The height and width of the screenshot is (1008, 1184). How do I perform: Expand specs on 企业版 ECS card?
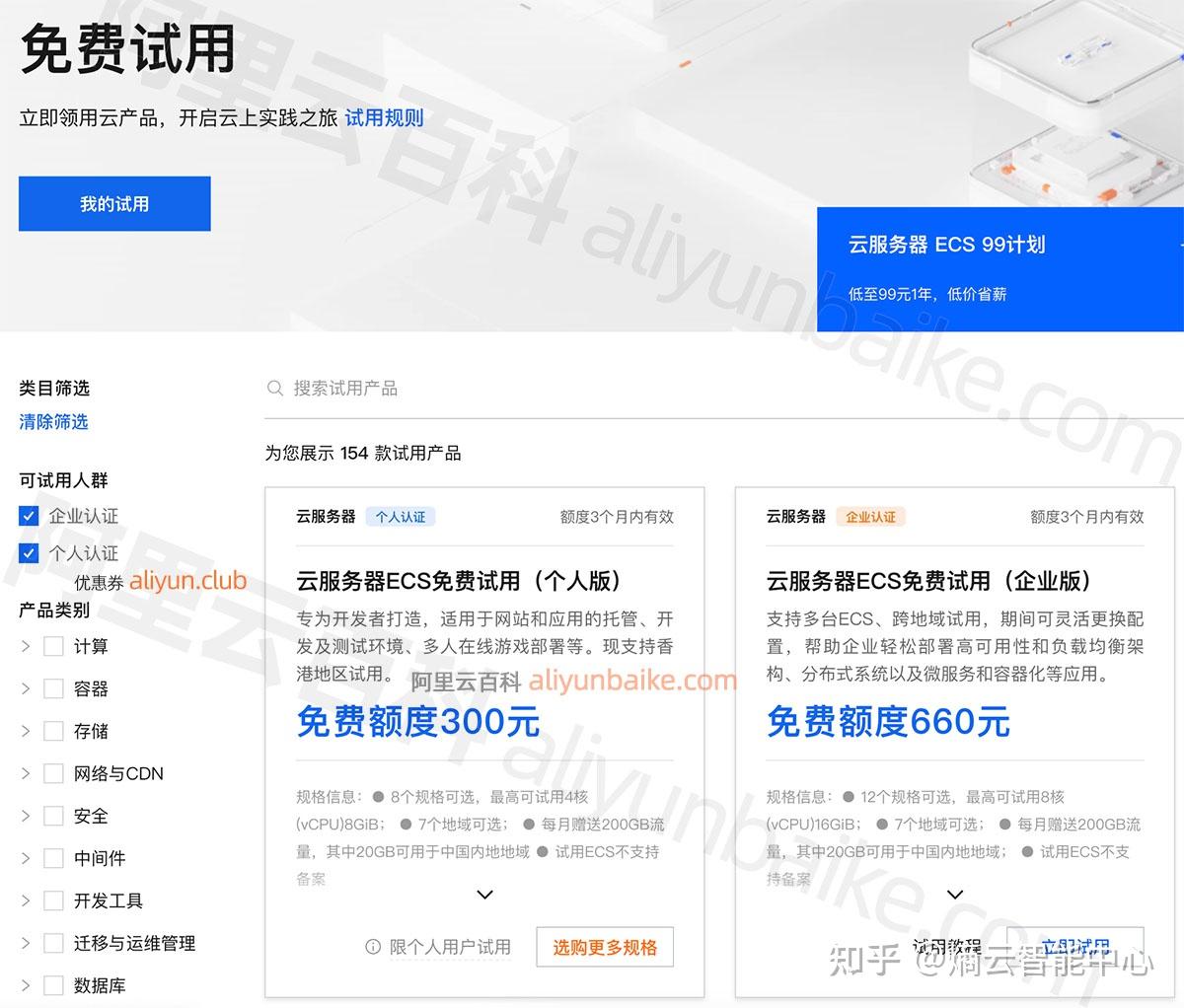click(955, 895)
